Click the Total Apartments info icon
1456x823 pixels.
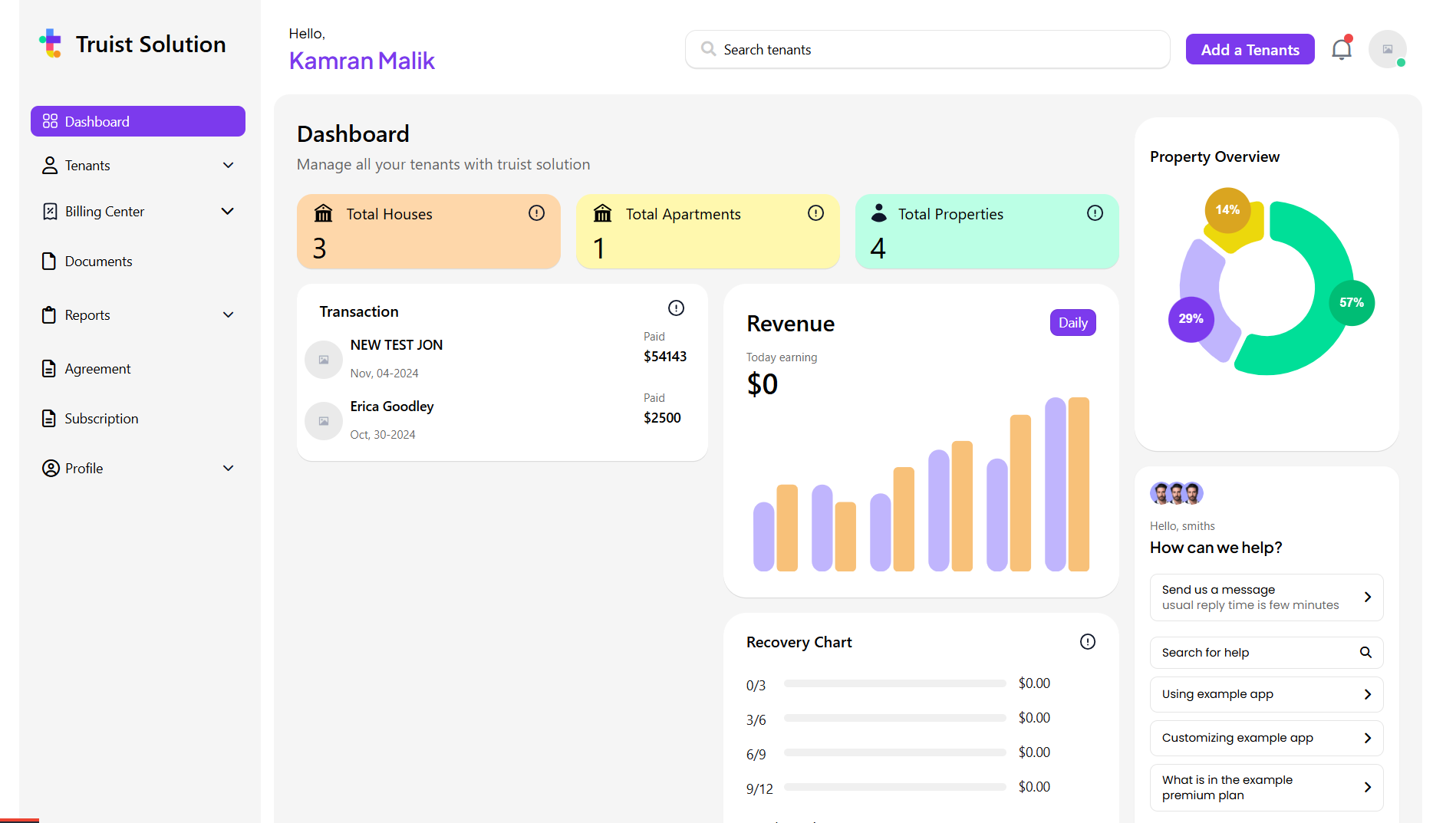click(815, 213)
